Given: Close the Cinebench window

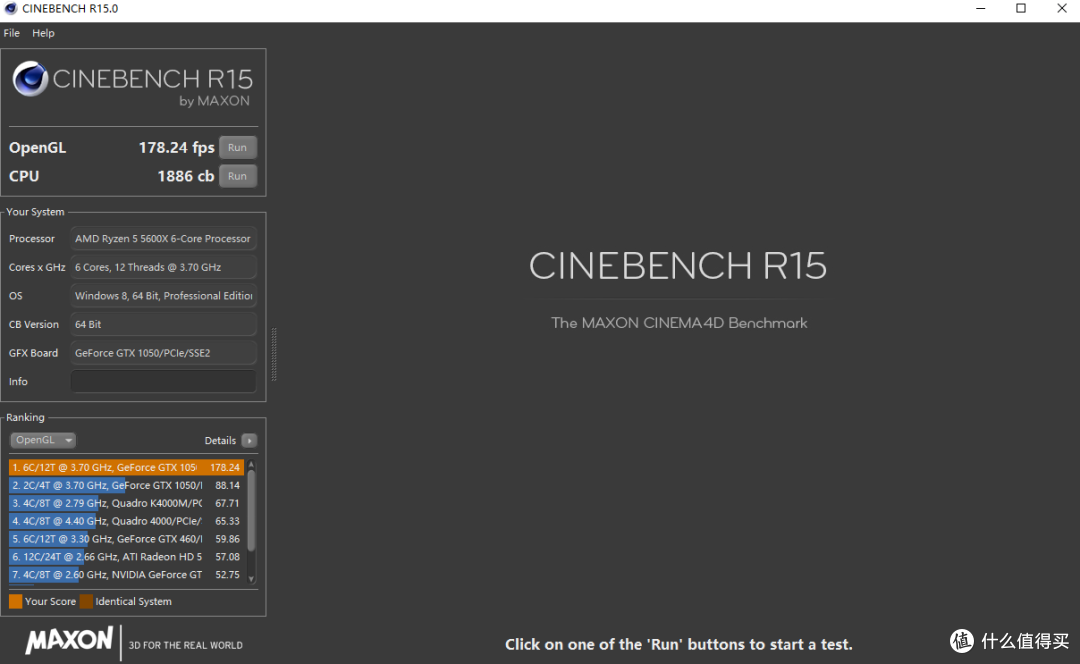Looking at the screenshot, I should 1061,8.
